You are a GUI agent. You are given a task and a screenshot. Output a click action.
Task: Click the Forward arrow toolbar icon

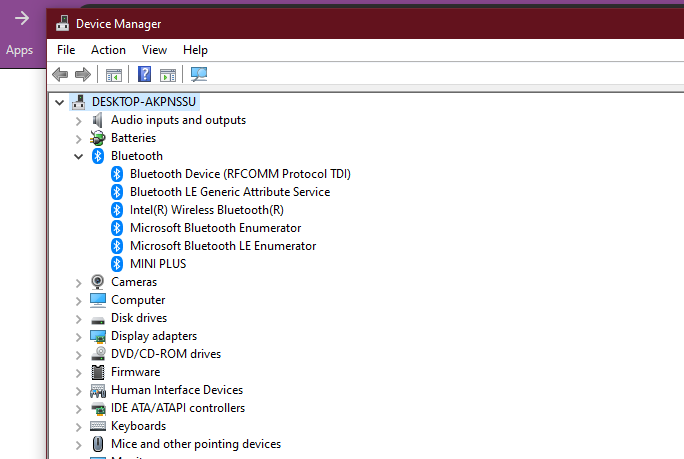(x=83, y=75)
